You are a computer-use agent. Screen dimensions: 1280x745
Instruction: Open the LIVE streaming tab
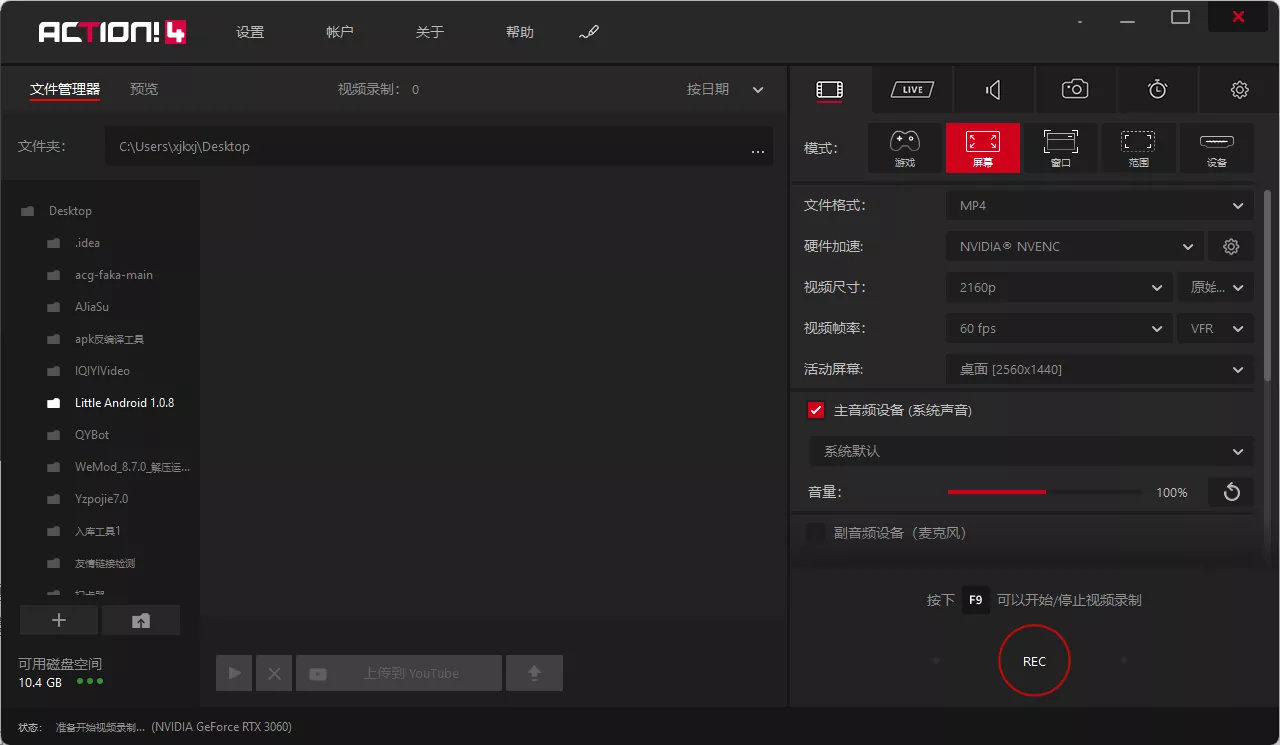pos(912,90)
